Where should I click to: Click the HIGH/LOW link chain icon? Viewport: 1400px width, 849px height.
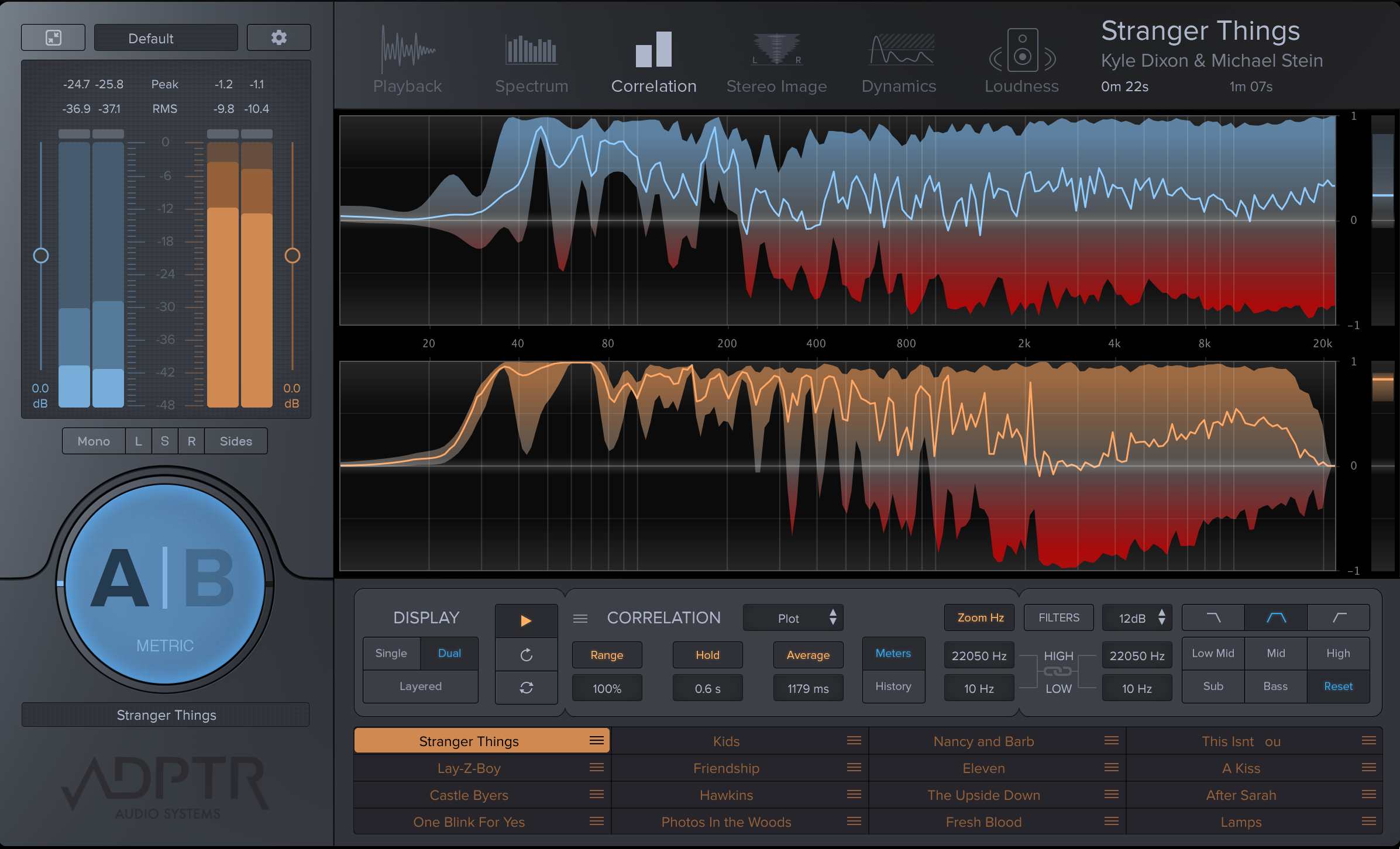1058,672
